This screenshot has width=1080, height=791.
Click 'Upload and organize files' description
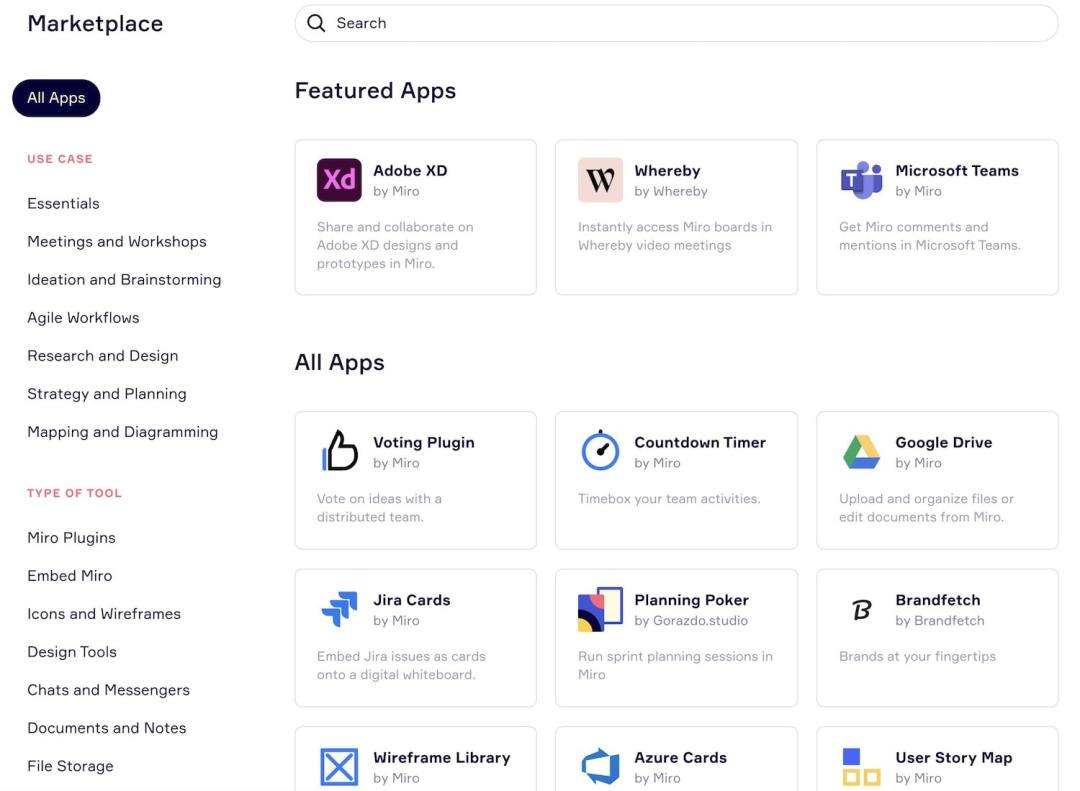click(926, 508)
